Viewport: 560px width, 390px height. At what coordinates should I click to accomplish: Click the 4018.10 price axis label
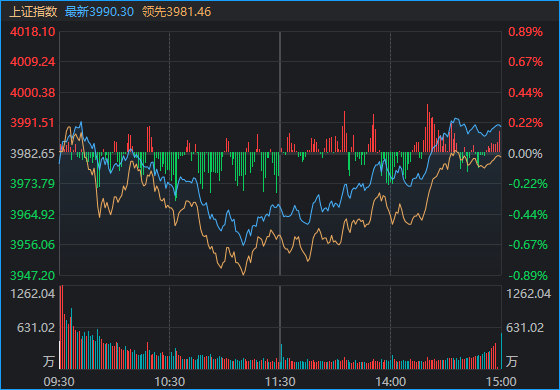pyautogui.click(x=32, y=32)
